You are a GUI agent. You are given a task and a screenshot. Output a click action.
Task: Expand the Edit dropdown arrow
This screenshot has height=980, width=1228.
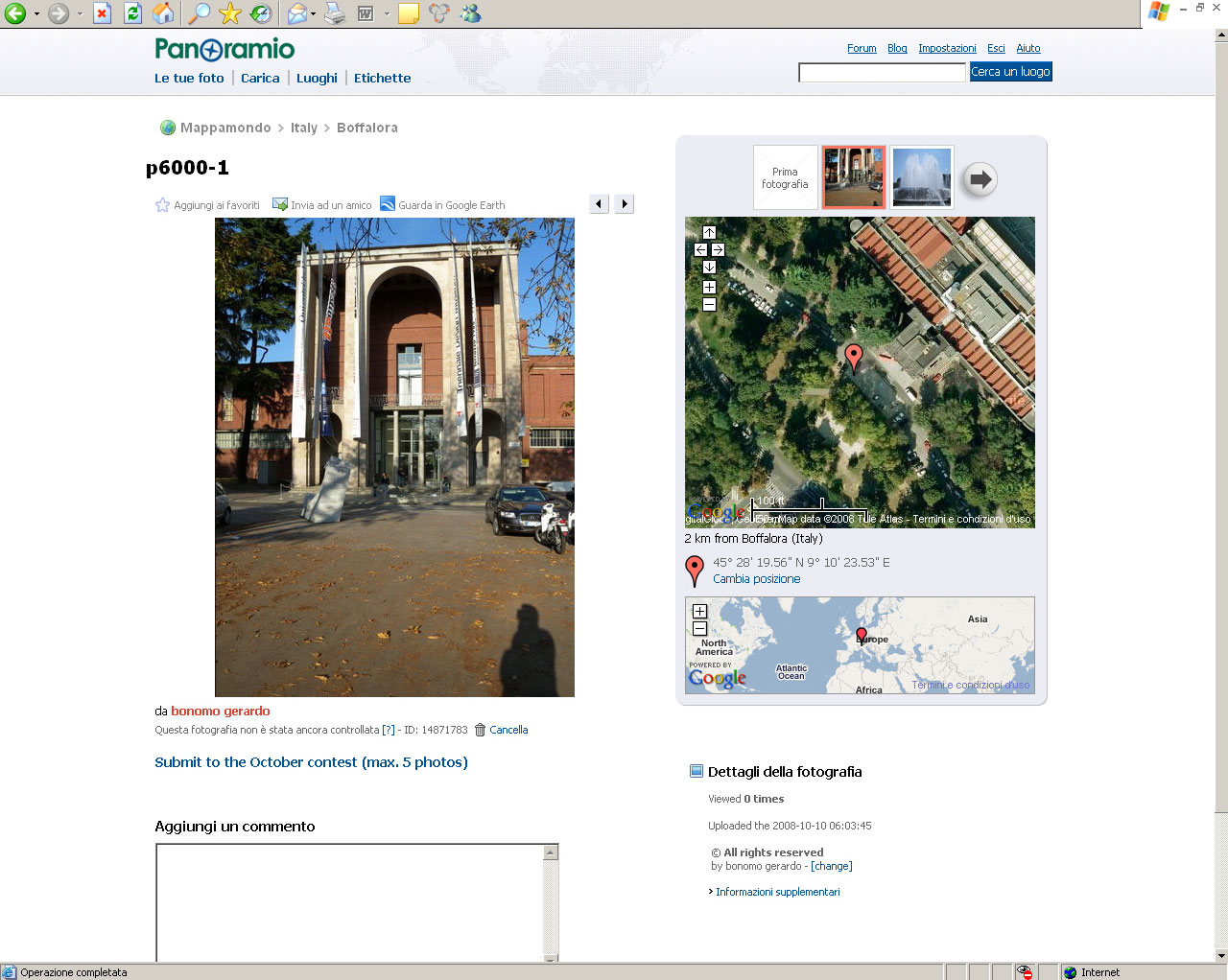point(387,14)
